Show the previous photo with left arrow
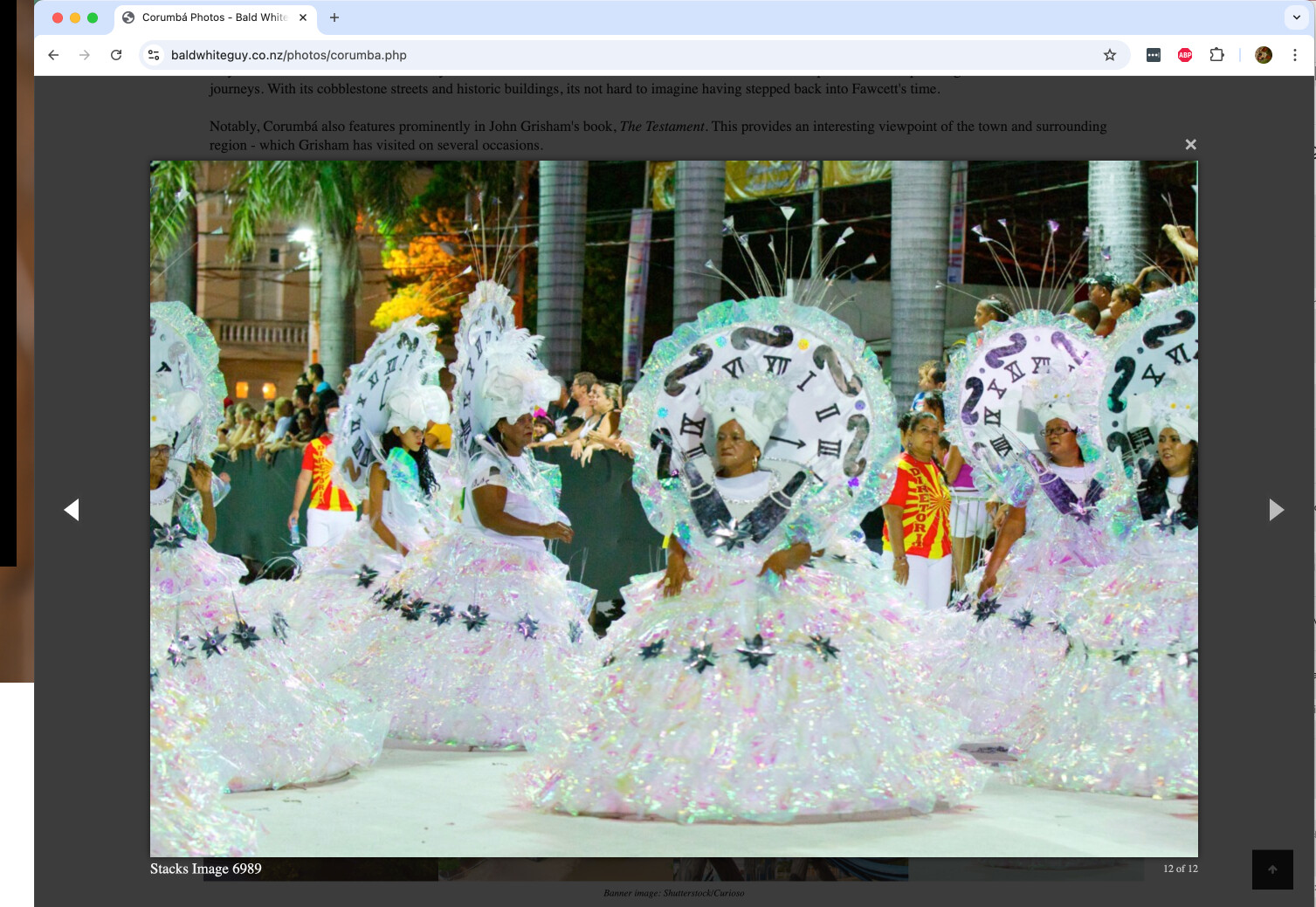The width and height of the screenshot is (1316, 907). (72, 510)
